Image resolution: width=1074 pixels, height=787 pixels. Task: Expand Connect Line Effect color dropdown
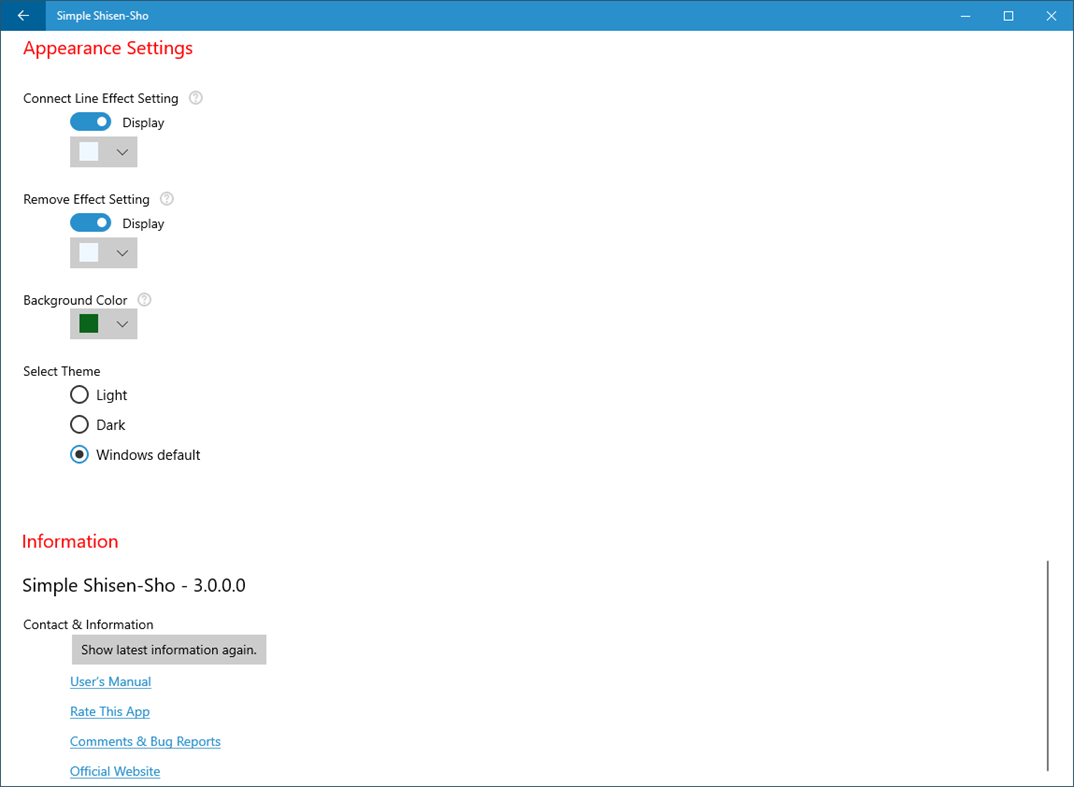pos(103,152)
